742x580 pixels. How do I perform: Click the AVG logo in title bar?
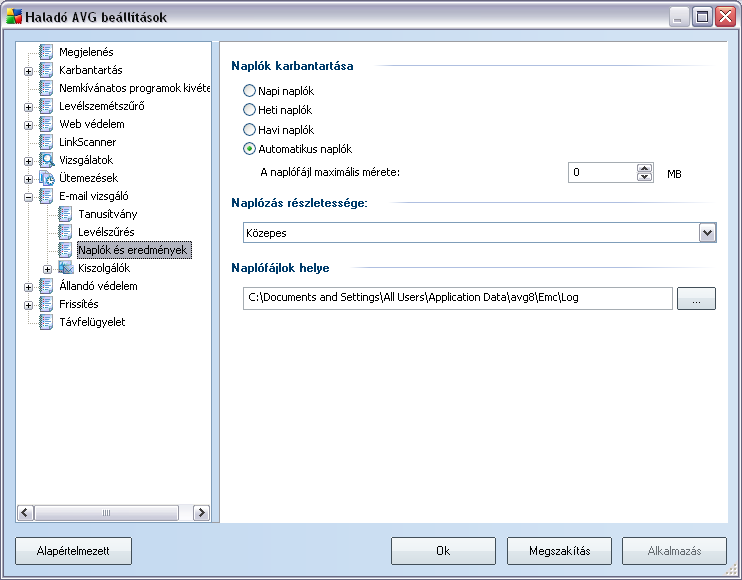(14, 17)
